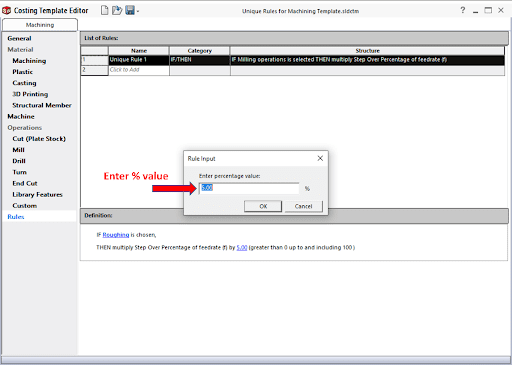Screen dimensions: 512x365
Task: Minimize the Costing Template Editor window
Action: (x=476, y=11)
